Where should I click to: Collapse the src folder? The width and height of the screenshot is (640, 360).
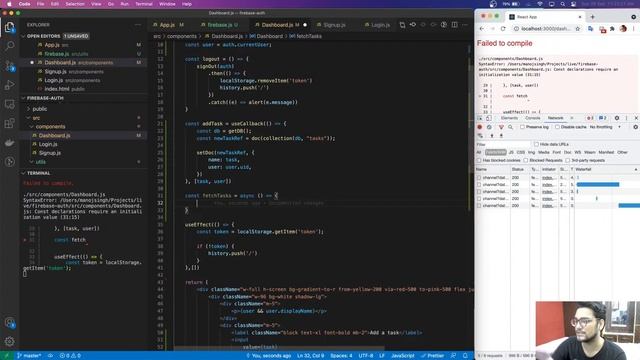[x=36, y=118]
